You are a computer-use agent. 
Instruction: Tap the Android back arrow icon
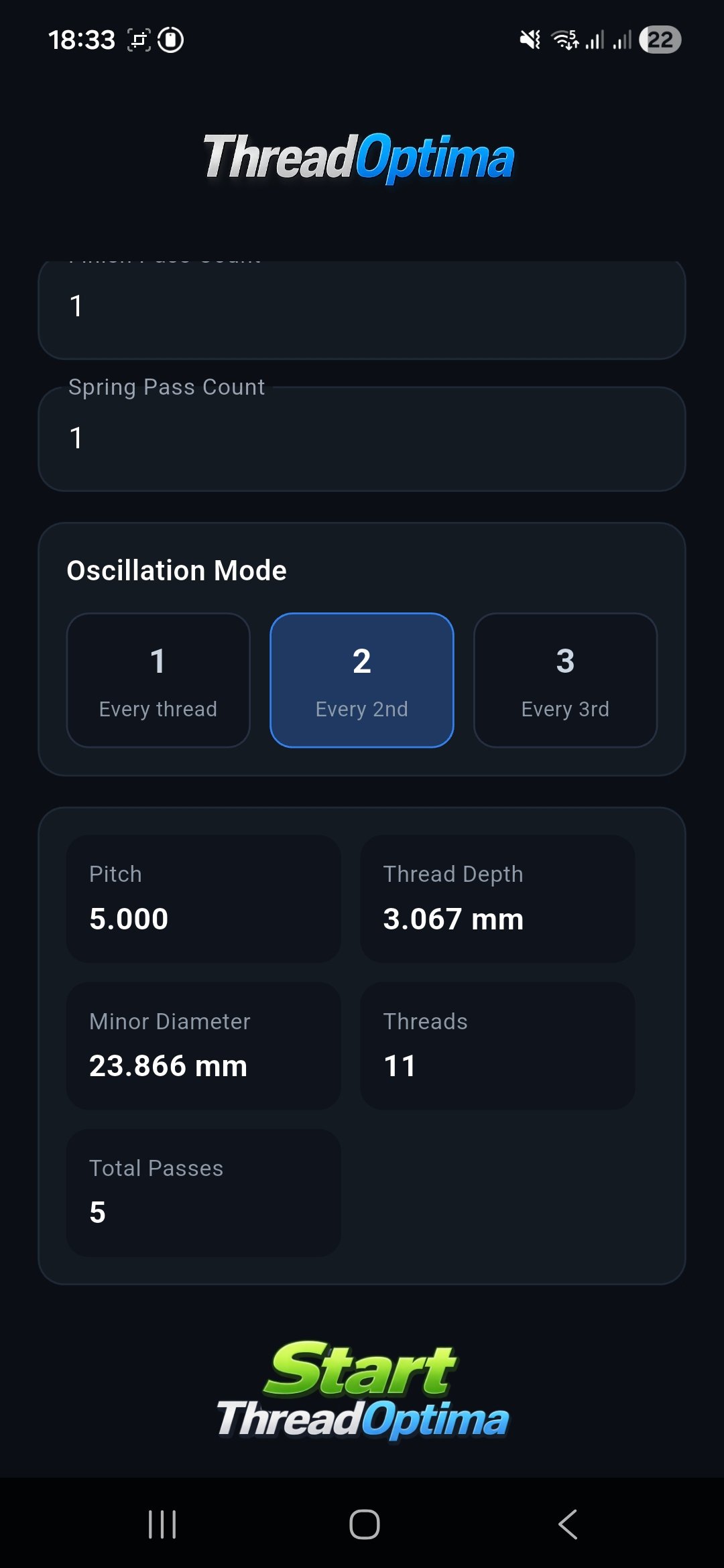click(568, 1524)
